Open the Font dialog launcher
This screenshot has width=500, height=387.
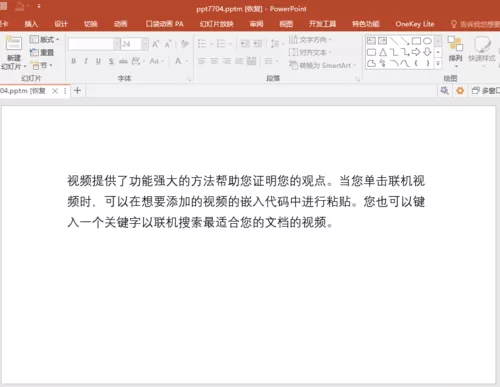(x=189, y=79)
